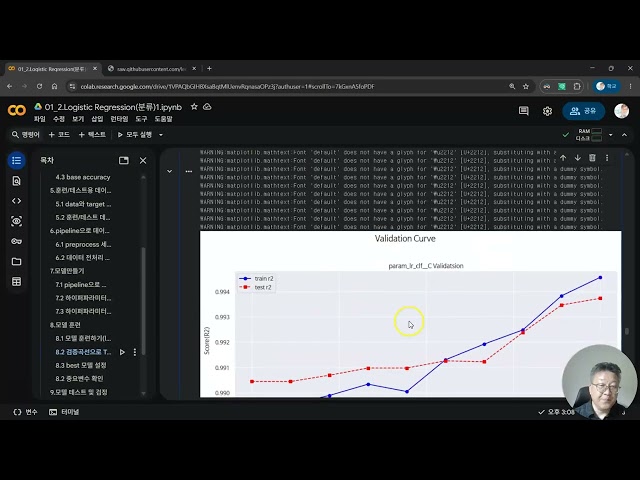640x480 pixels.
Task: Open a new browser tab
Action: coord(209,69)
